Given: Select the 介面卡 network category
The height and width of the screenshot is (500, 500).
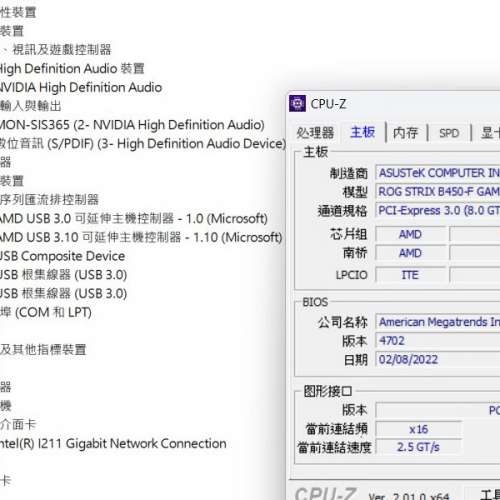Looking at the screenshot, I should 18,425.
